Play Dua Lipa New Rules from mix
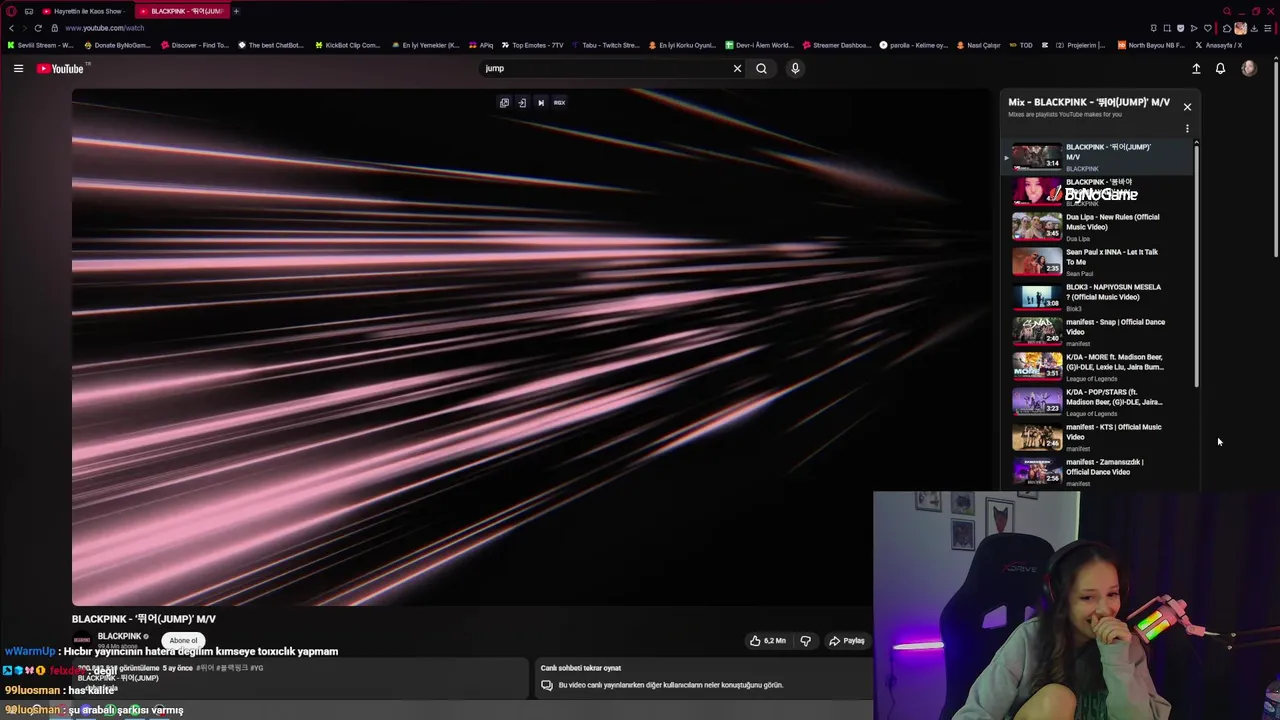The height and width of the screenshot is (720, 1280). click(1100, 227)
